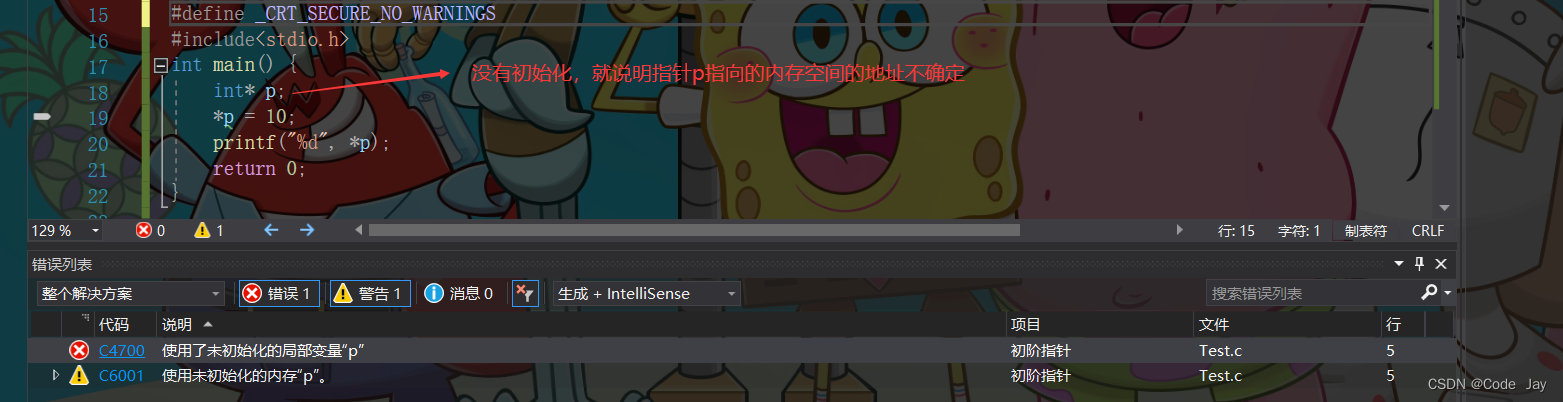Sort by the 代码 column header
This screenshot has height=402, width=1563.
pyautogui.click(x=125, y=325)
